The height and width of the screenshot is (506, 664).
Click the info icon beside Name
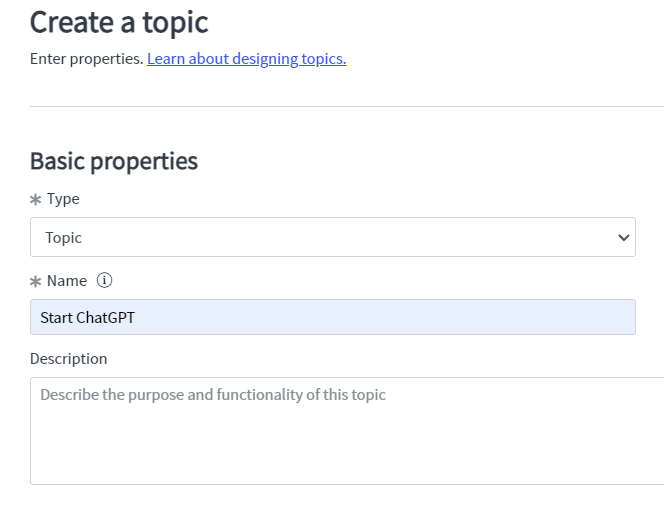[104, 280]
